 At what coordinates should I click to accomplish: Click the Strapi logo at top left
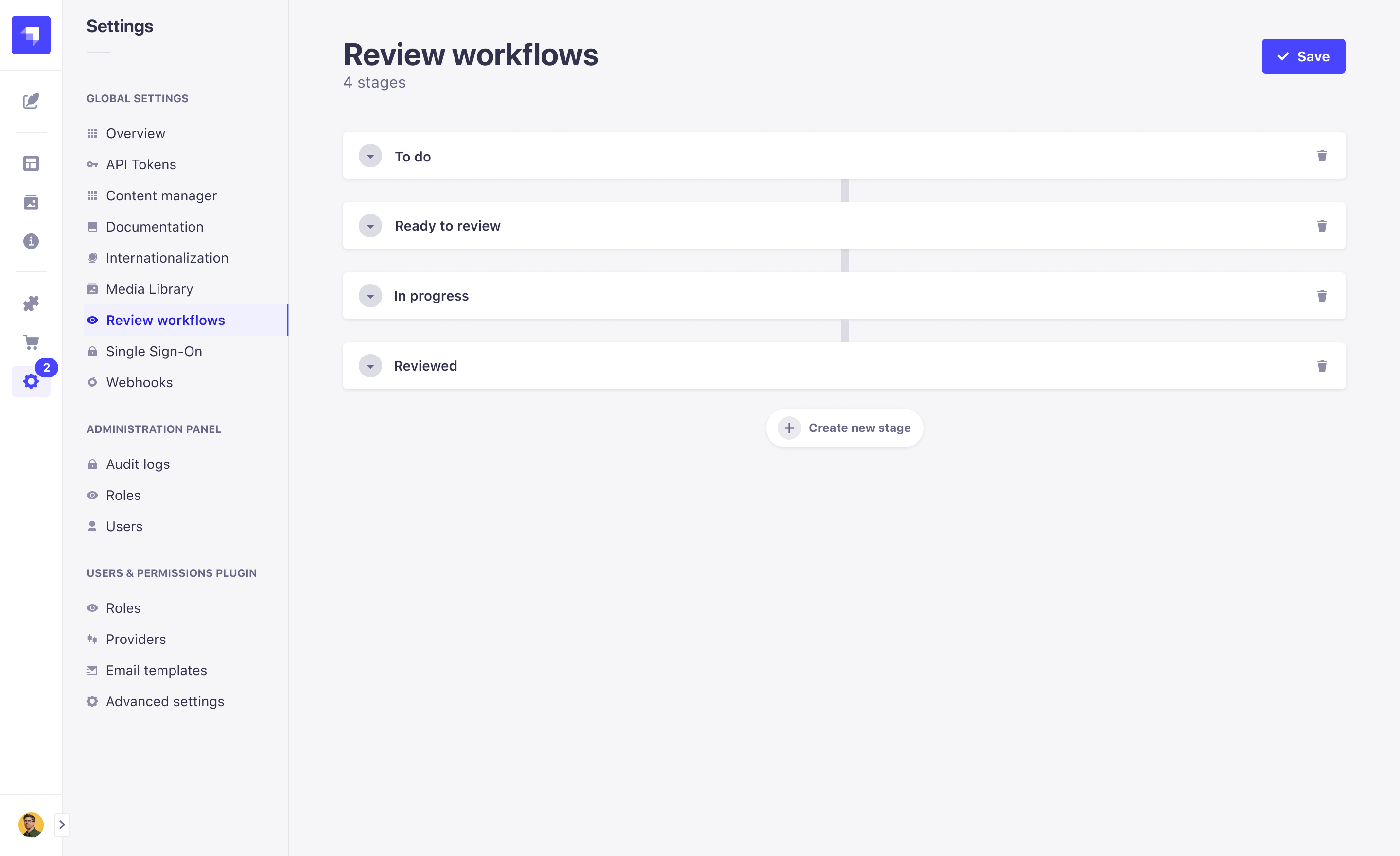tap(31, 35)
